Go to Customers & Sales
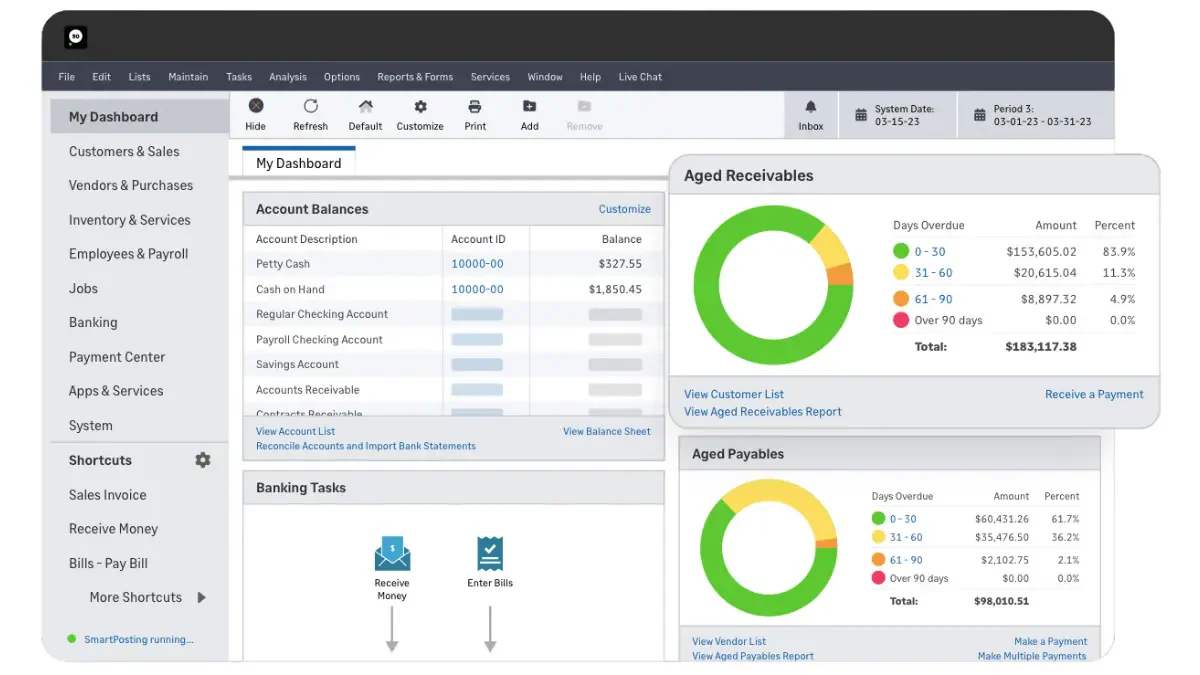The image size is (1200, 675). tap(124, 151)
